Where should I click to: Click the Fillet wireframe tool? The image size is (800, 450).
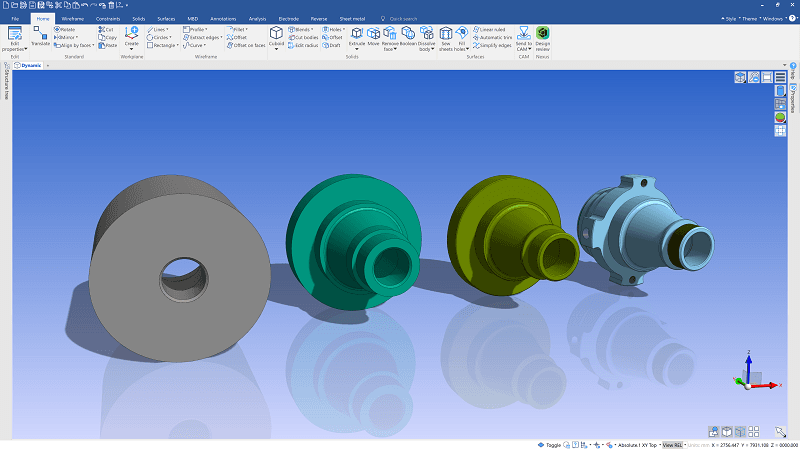pyautogui.click(x=237, y=30)
